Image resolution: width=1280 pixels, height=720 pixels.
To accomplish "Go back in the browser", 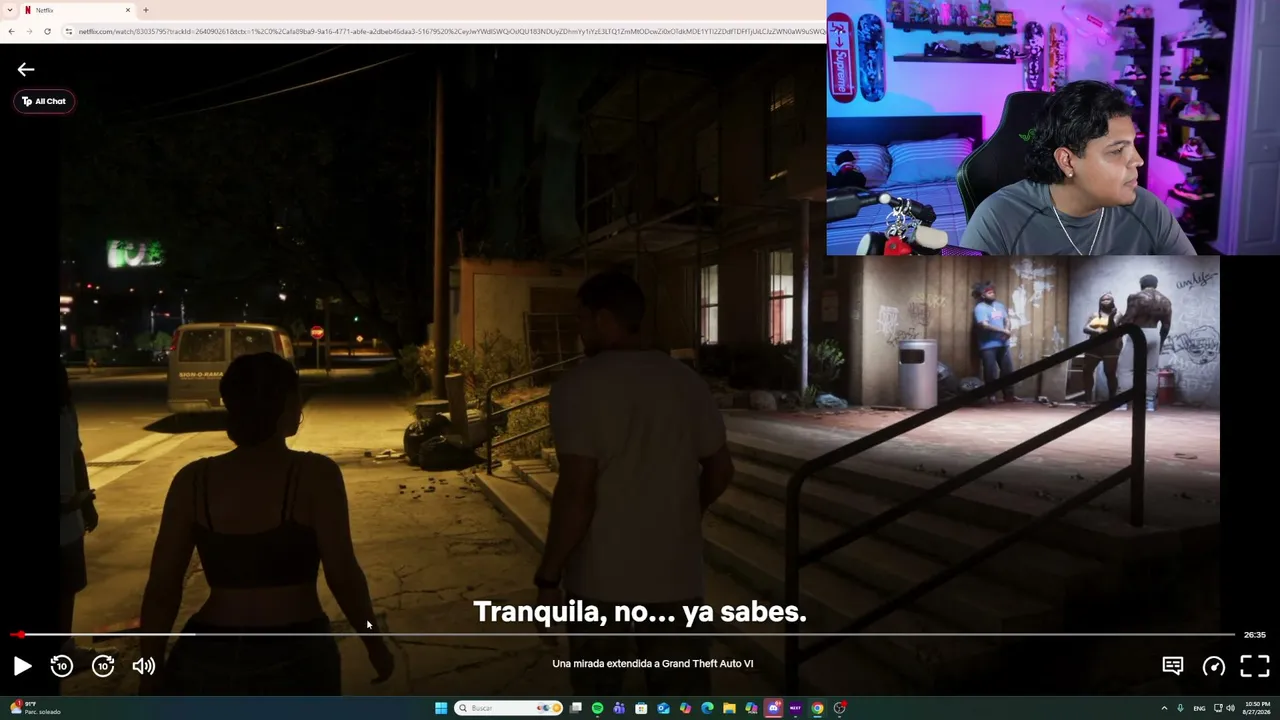I will pos(11,31).
